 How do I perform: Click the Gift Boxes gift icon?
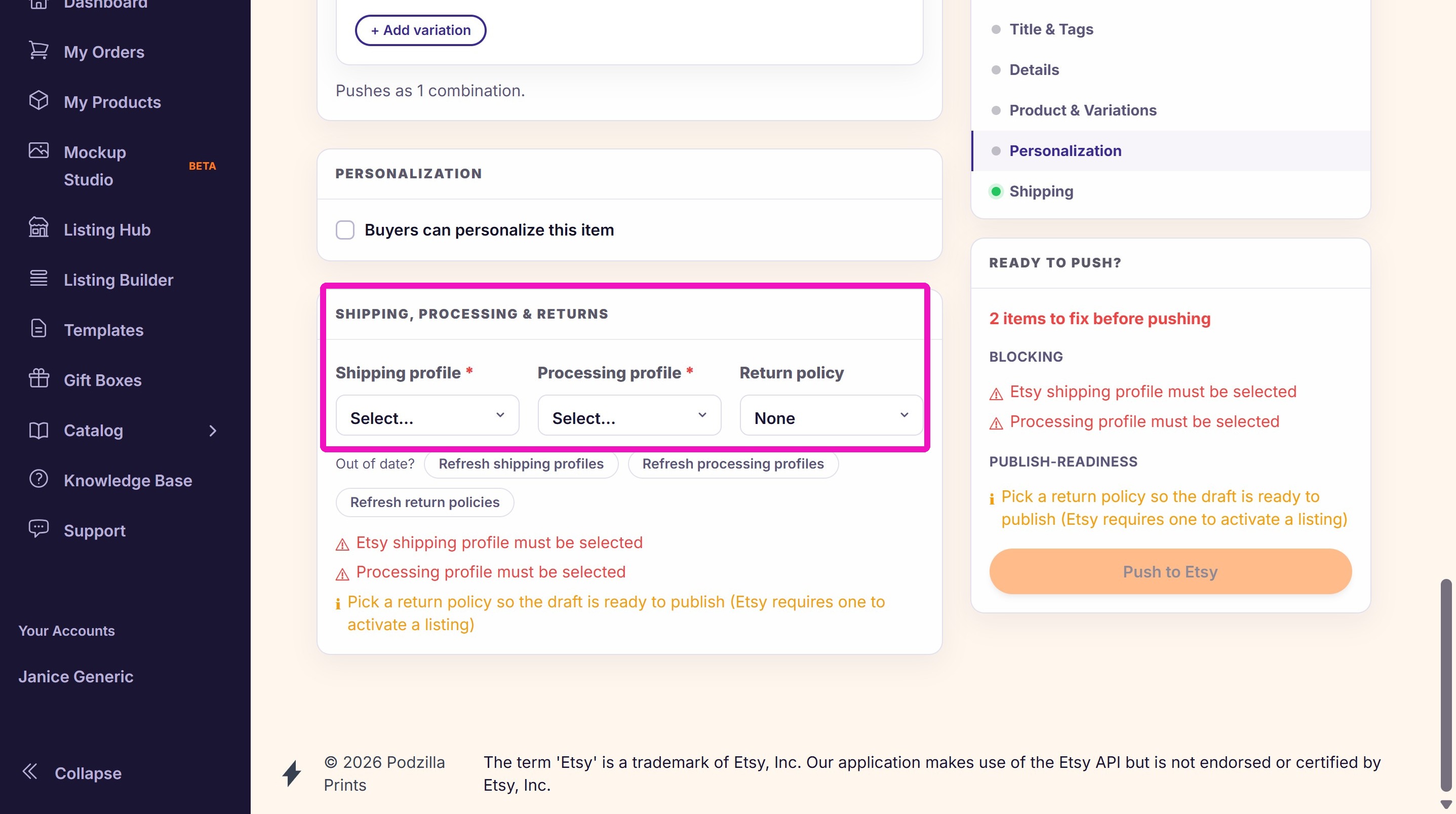coord(38,378)
